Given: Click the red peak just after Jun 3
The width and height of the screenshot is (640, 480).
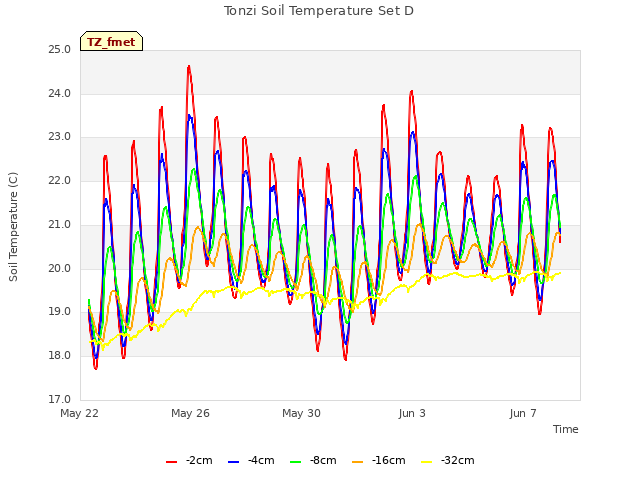Looking at the screenshot, I should click(411, 92).
